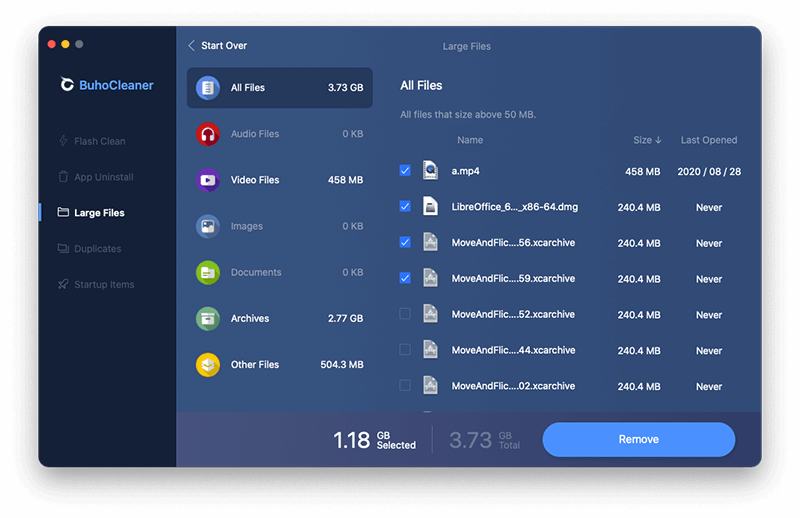The width and height of the screenshot is (800, 518).
Task: Select the All Files category
Action: point(280,88)
